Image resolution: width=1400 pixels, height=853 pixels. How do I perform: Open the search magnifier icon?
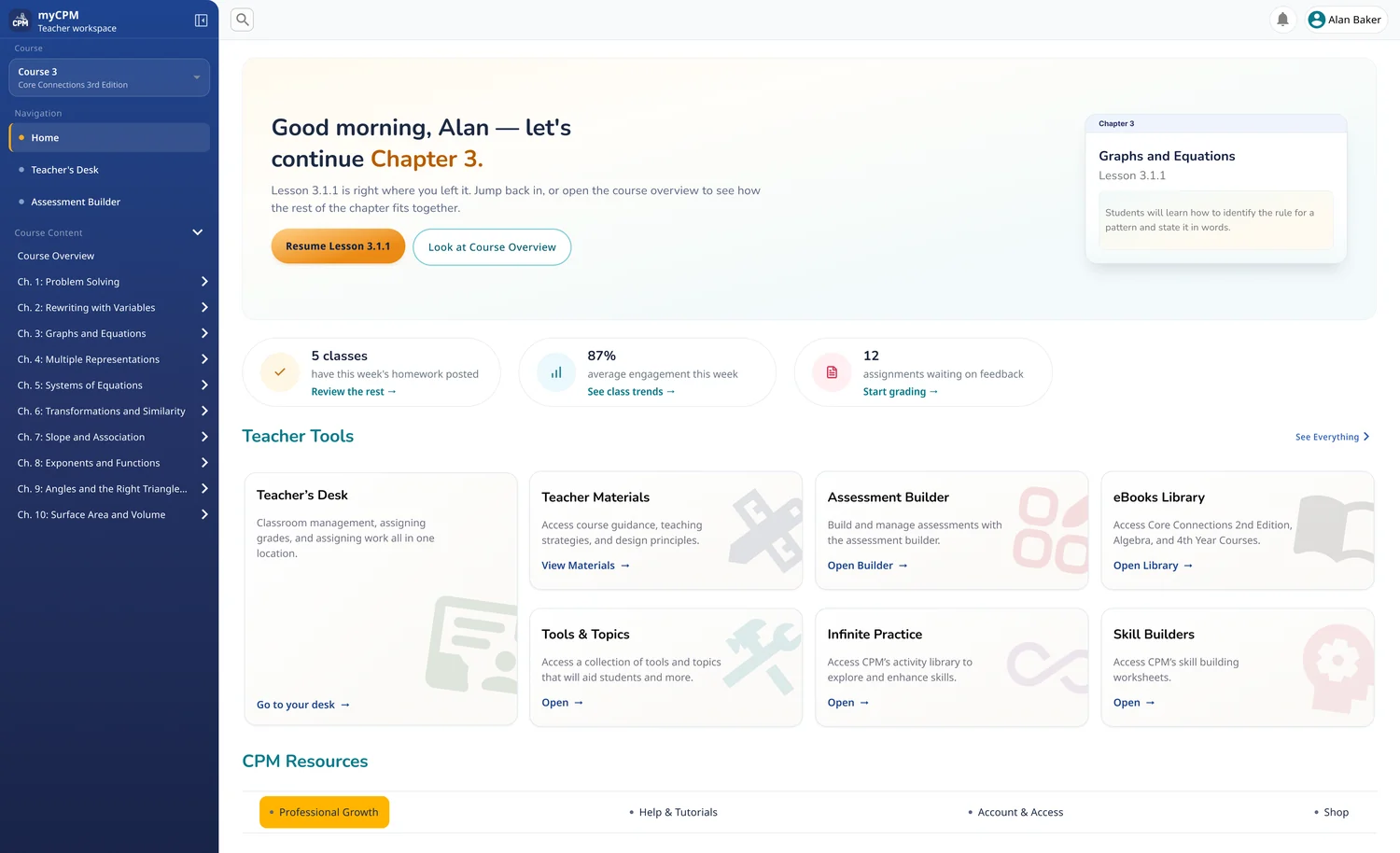pos(243,20)
